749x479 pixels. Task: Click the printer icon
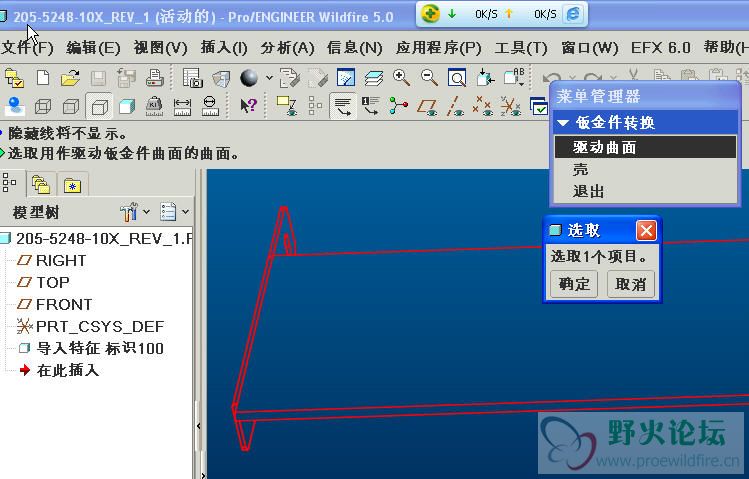[x=155, y=78]
